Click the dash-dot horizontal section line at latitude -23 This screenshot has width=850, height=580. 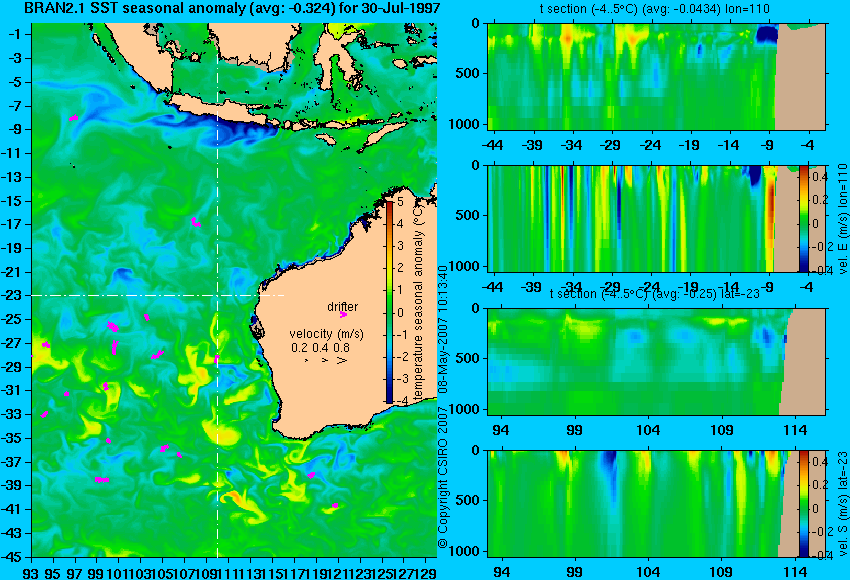coord(158,295)
